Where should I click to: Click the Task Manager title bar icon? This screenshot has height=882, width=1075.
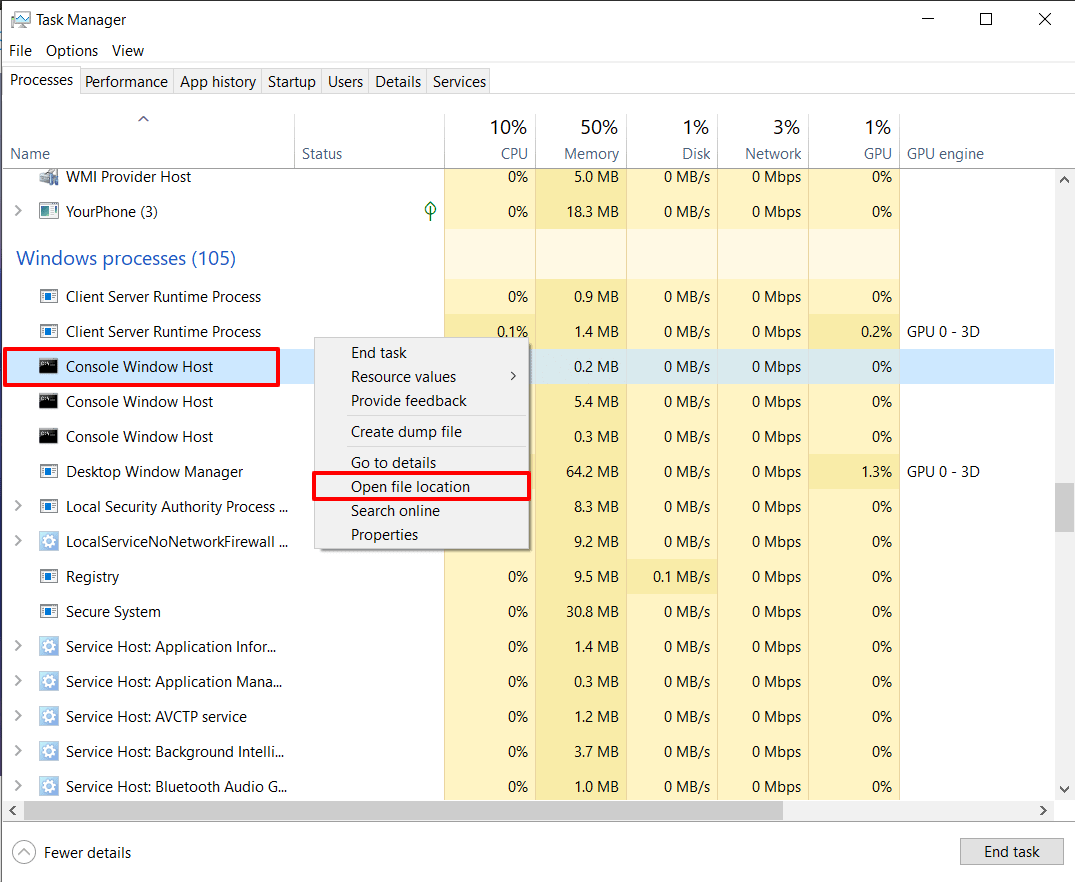pos(21,19)
